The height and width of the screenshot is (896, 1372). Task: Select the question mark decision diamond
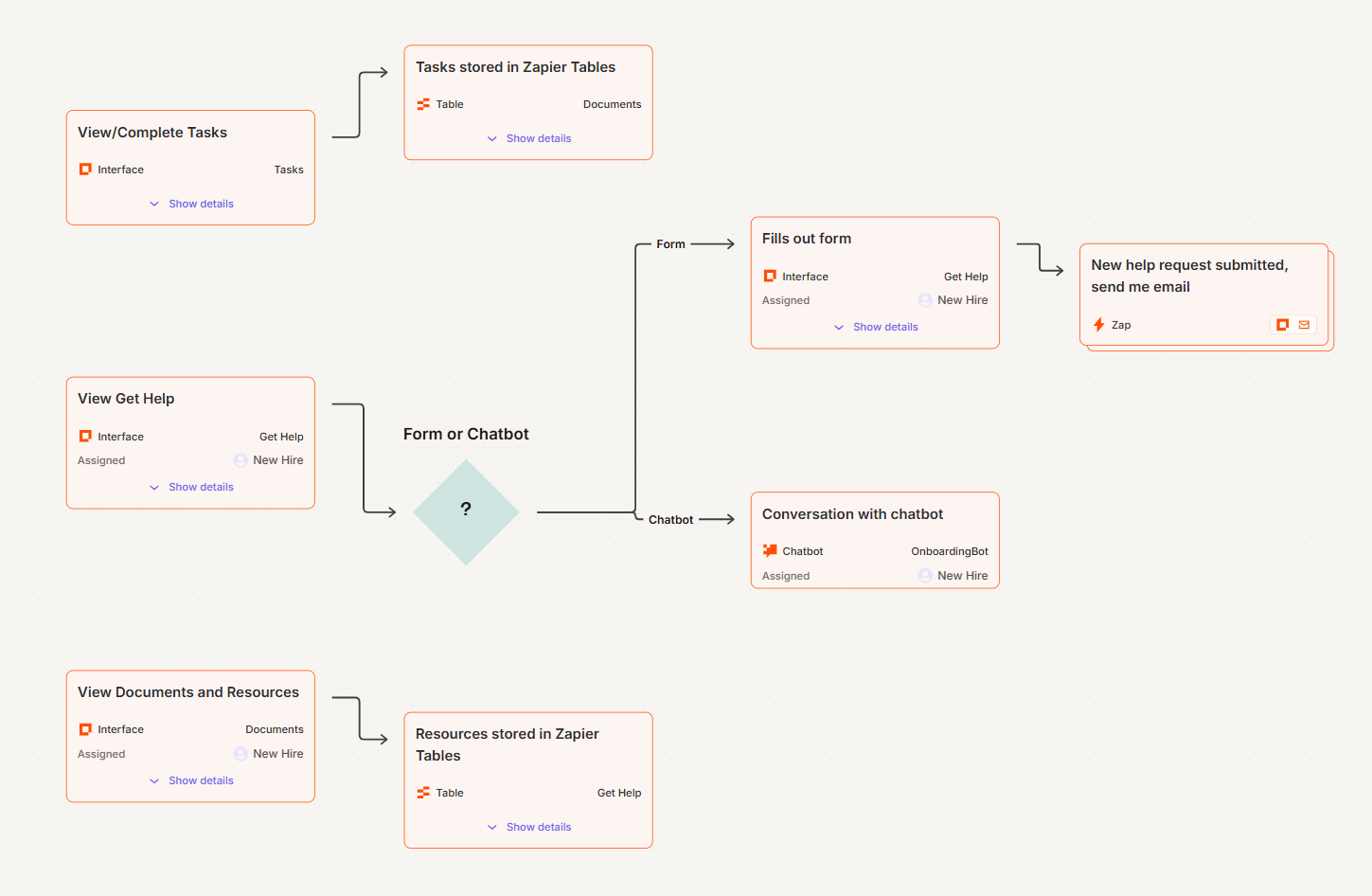[465, 511]
